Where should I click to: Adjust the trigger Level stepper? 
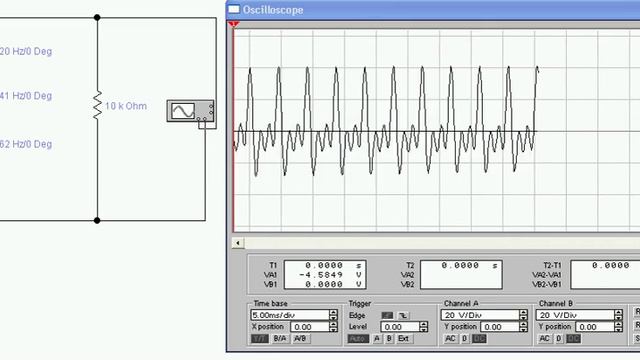424,327
